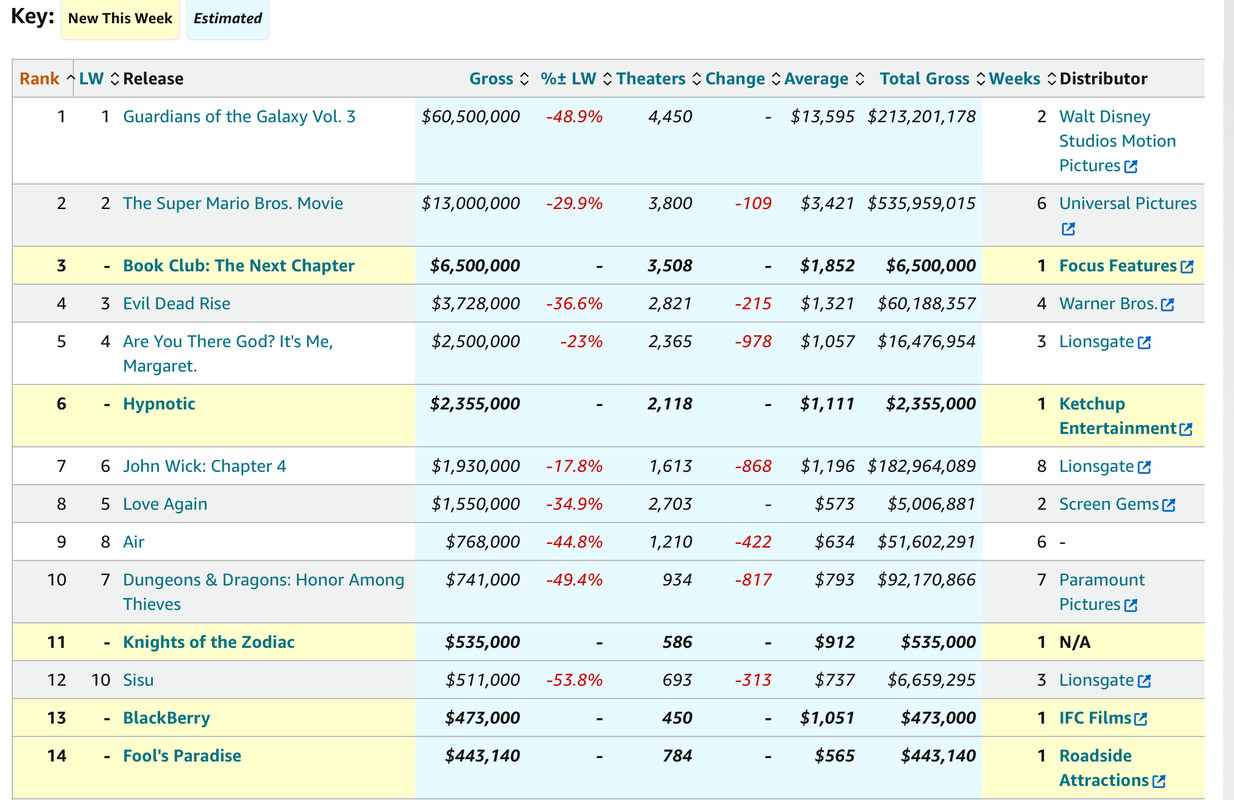Open Evil Dead Rise release page
1234x800 pixels.
tap(176, 304)
